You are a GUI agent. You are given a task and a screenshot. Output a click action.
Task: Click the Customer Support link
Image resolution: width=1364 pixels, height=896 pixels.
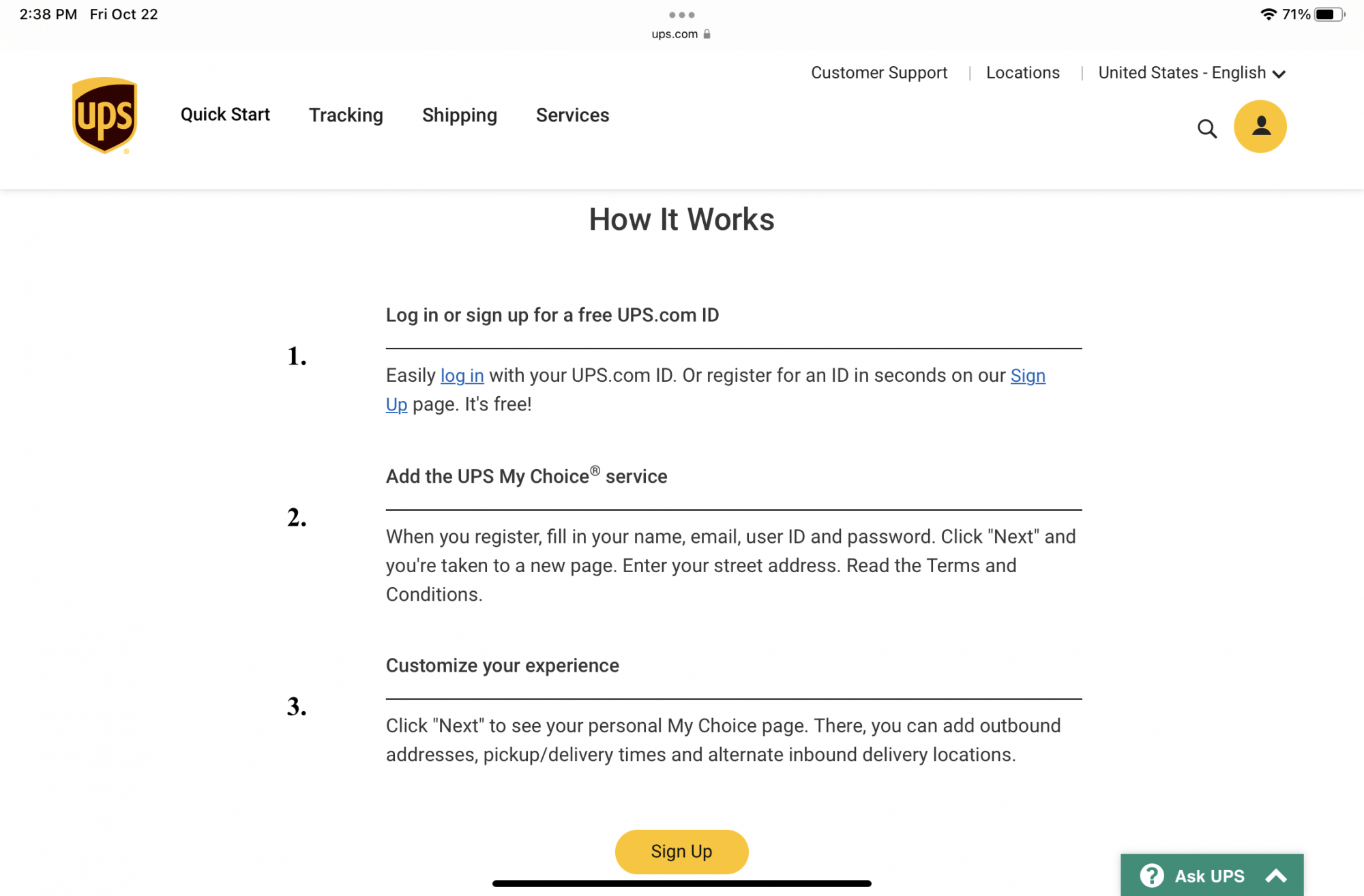(x=878, y=73)
